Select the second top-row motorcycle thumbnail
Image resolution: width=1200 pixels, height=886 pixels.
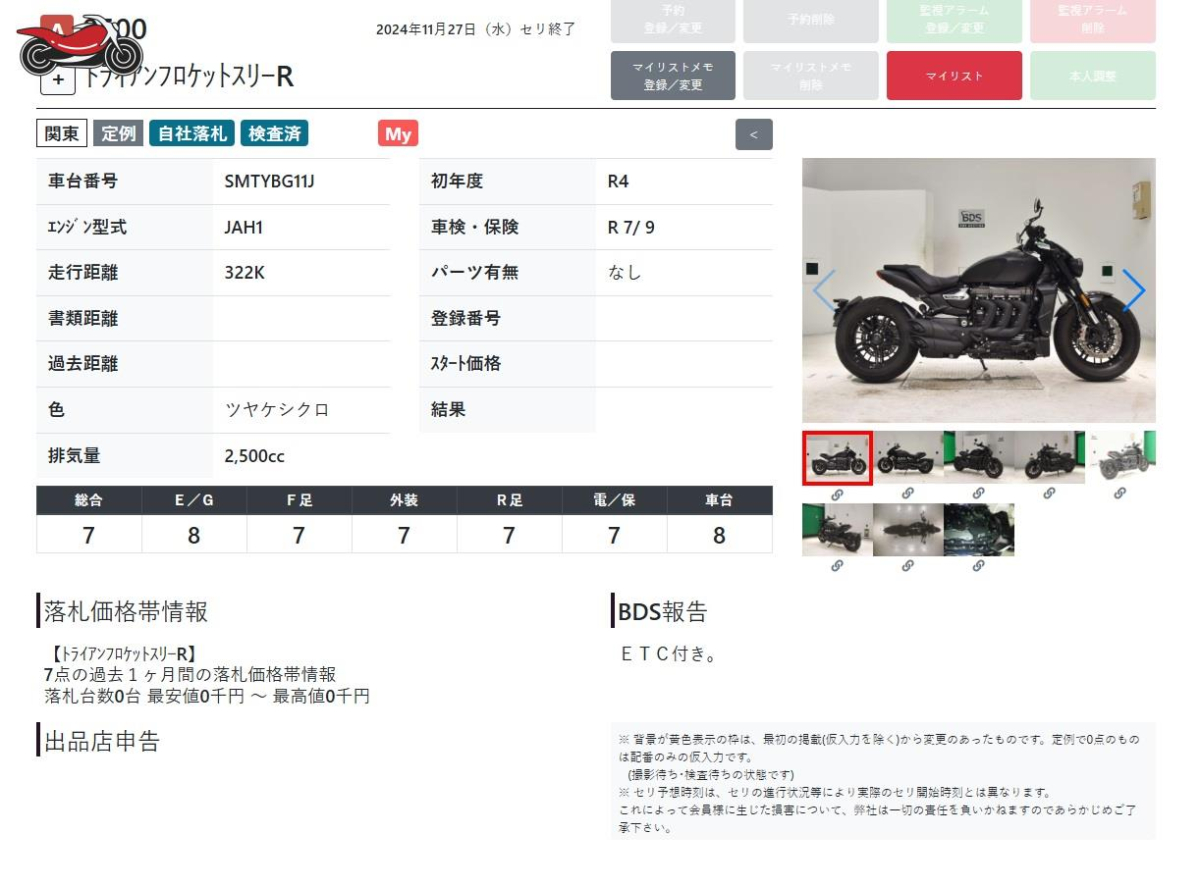point(908,458)
